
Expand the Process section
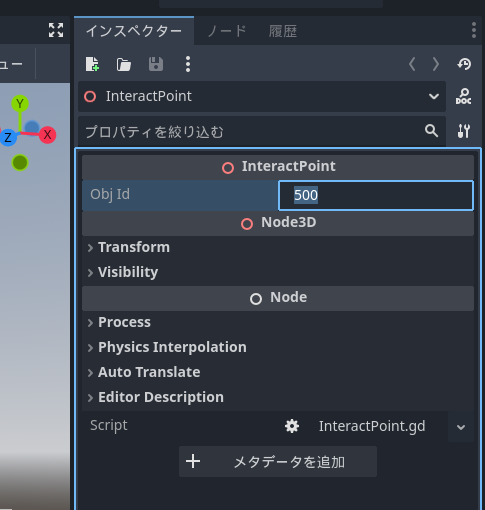coord(278,322)
